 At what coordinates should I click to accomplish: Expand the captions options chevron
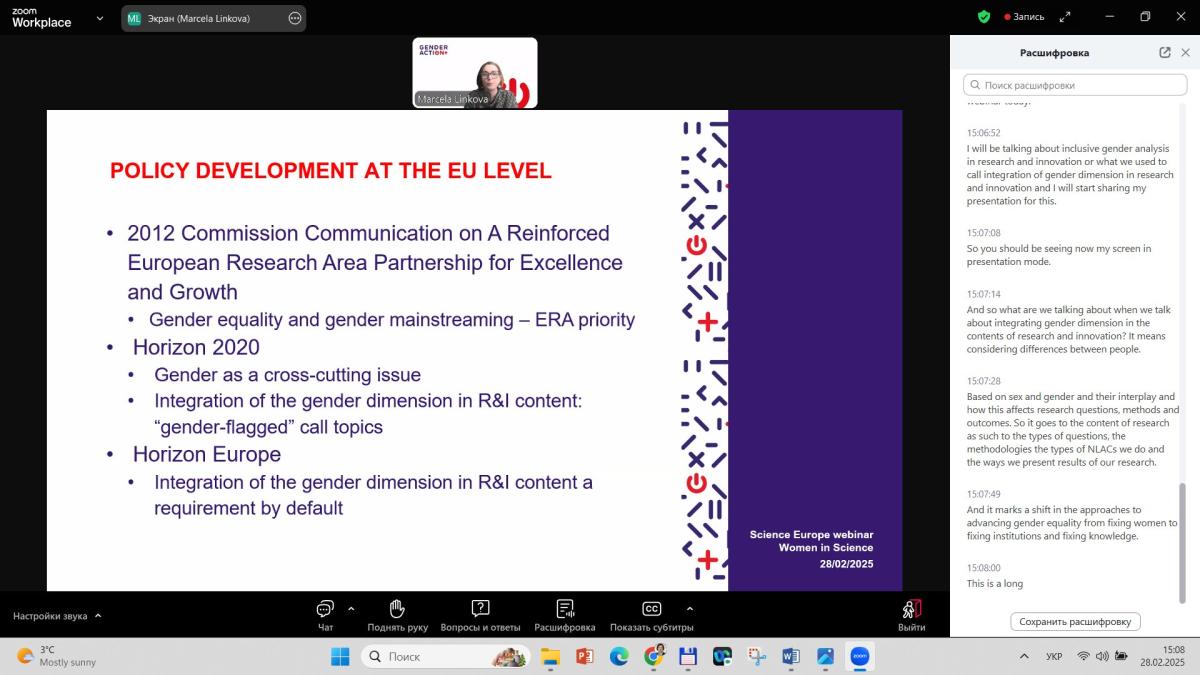[x=689, y=608]
